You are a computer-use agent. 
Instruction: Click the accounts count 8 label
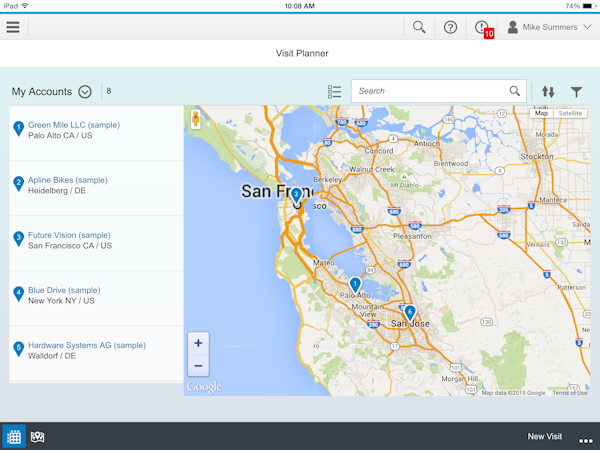point(109,91)
